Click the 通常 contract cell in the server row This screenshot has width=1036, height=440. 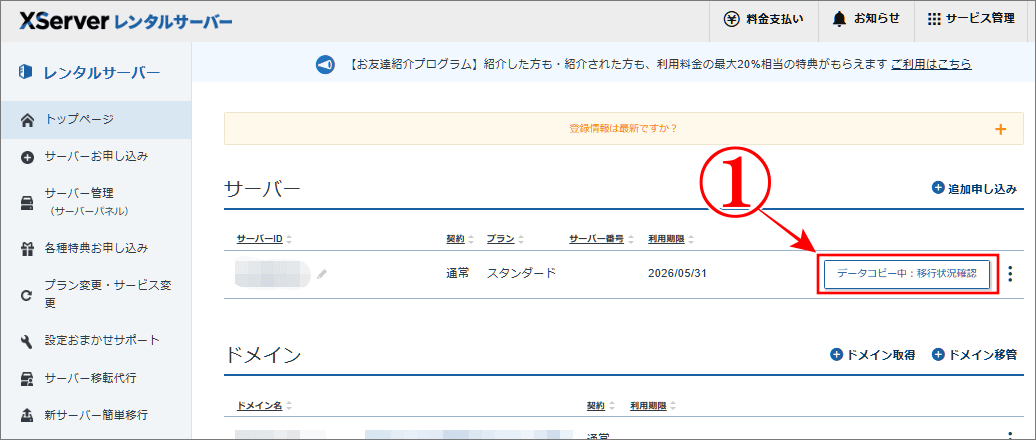(458, 273)
